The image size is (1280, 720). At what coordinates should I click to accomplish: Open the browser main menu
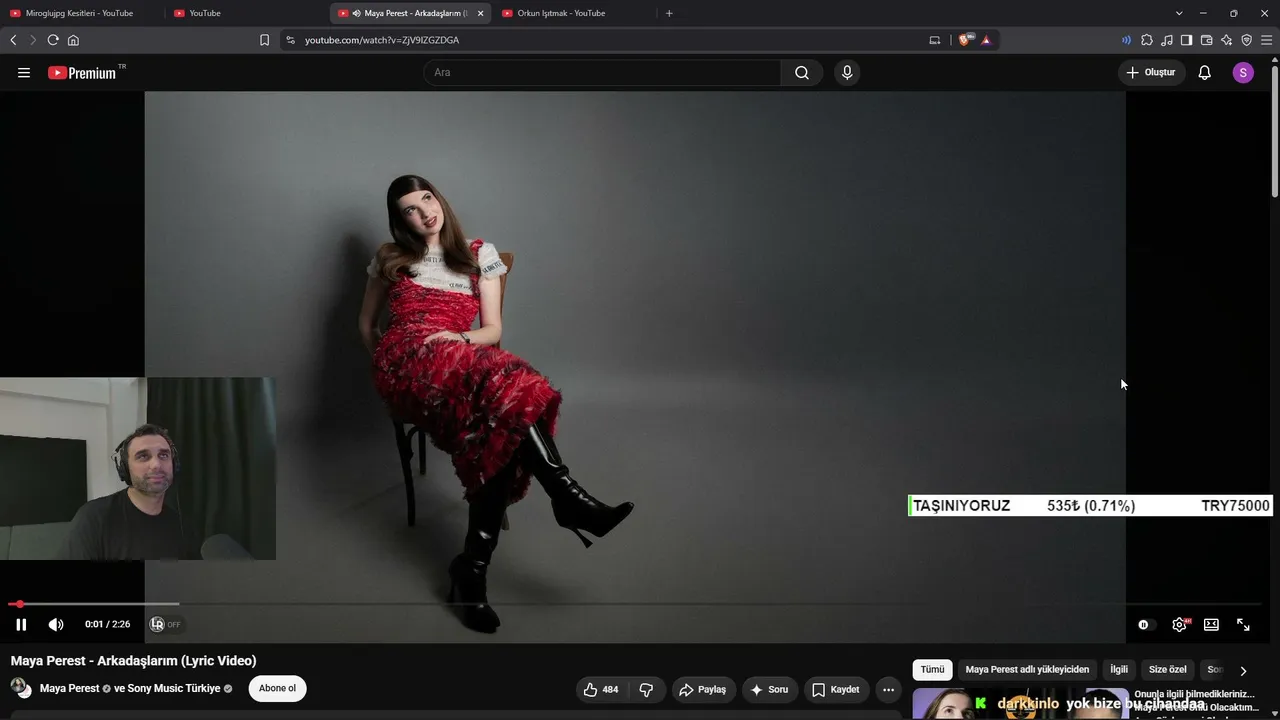pyautogui.click(x=1267, y=40)
